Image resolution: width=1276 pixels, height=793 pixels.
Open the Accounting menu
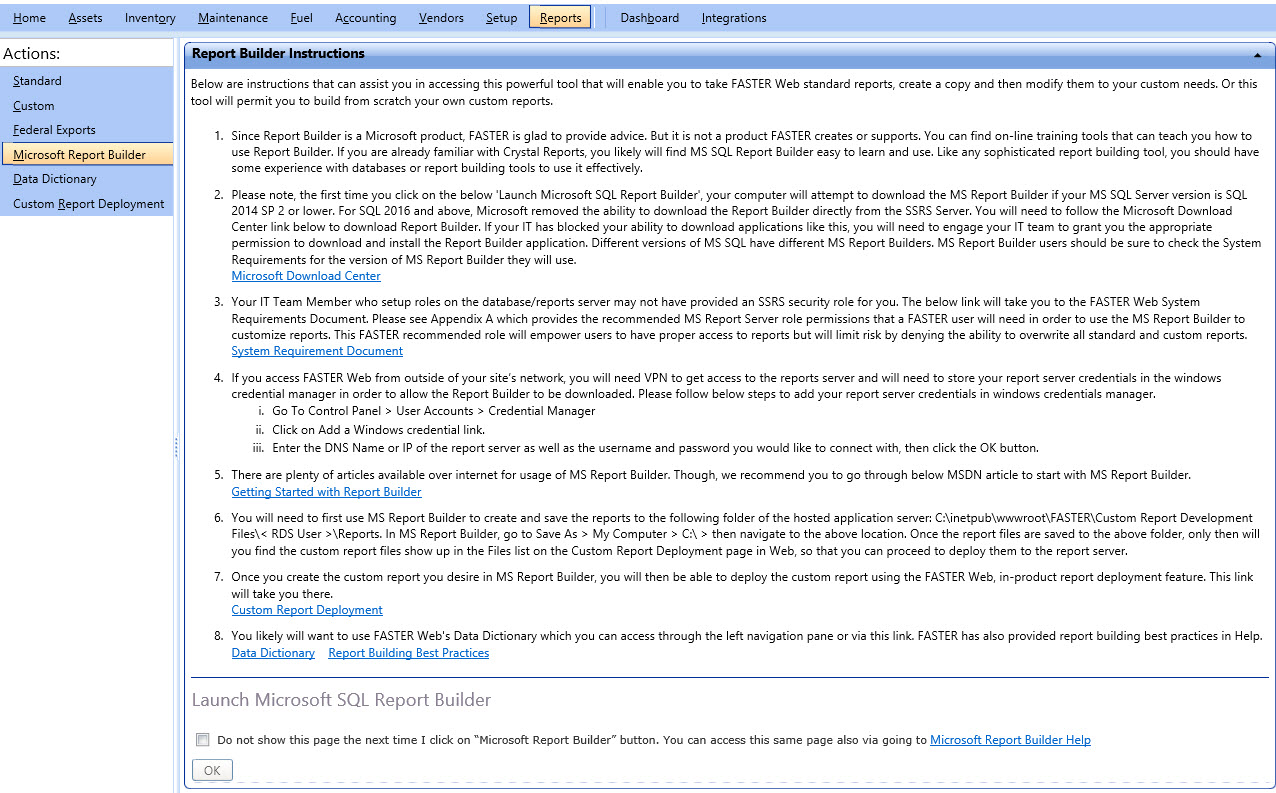(x=366, y=17)
